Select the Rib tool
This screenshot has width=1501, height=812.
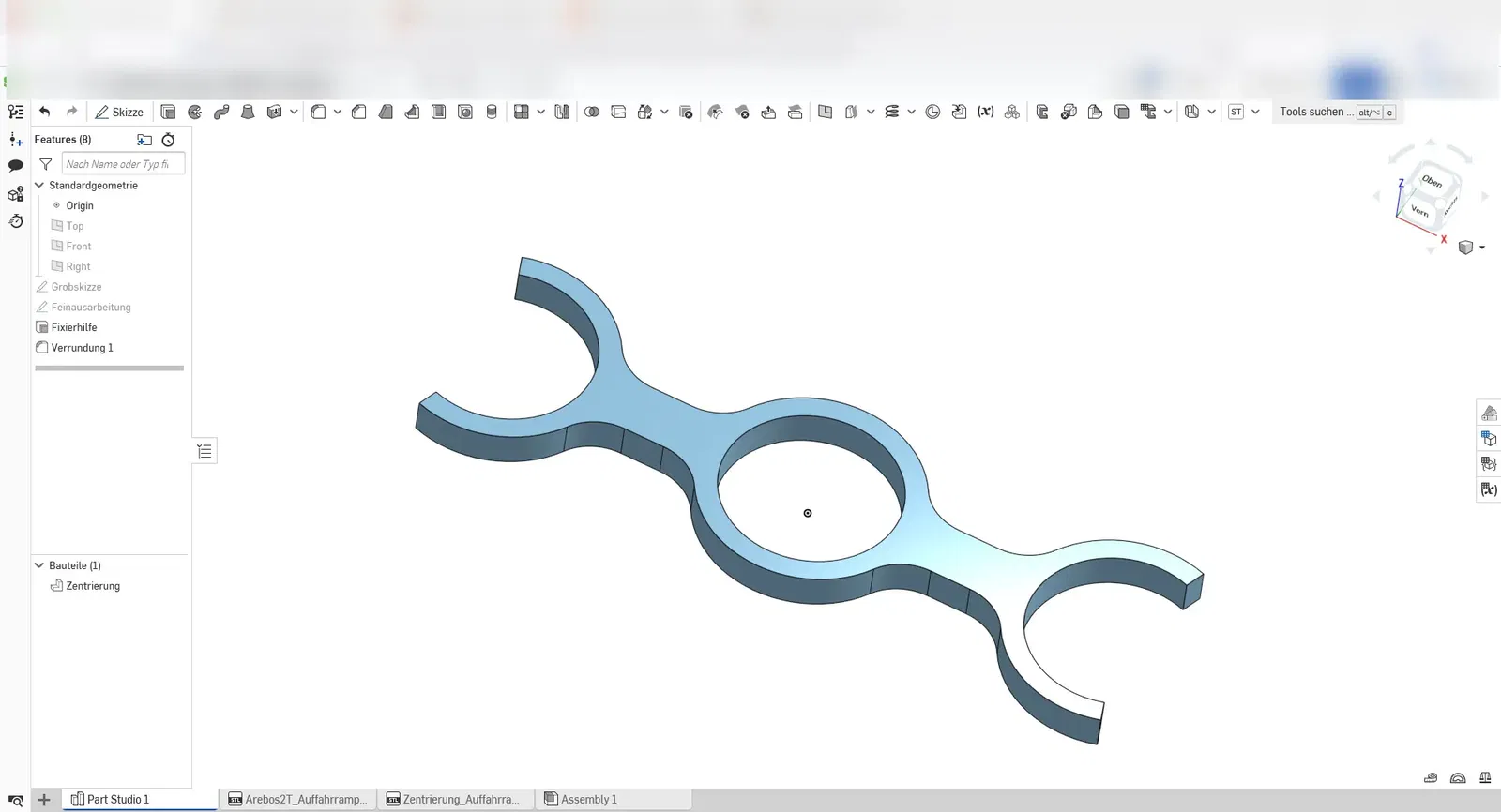[x=412, y=112]
